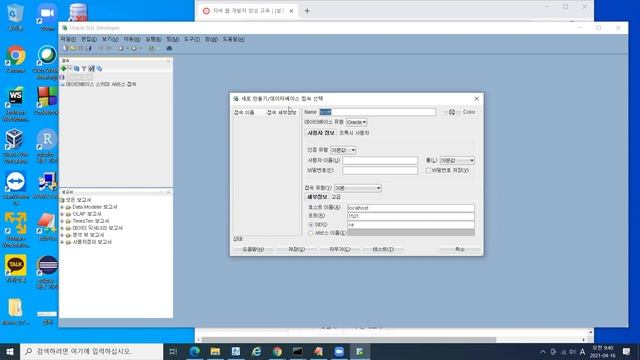
Task: Open the VirtualBox cube desktop icon
Action: (x=15, y=146)
